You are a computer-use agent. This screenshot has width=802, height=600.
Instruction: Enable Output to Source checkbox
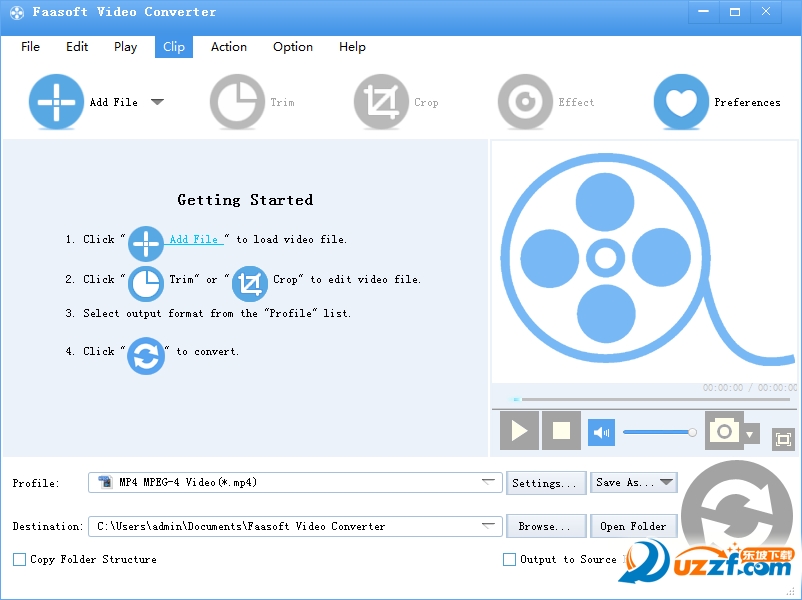(x=509, y=559)
